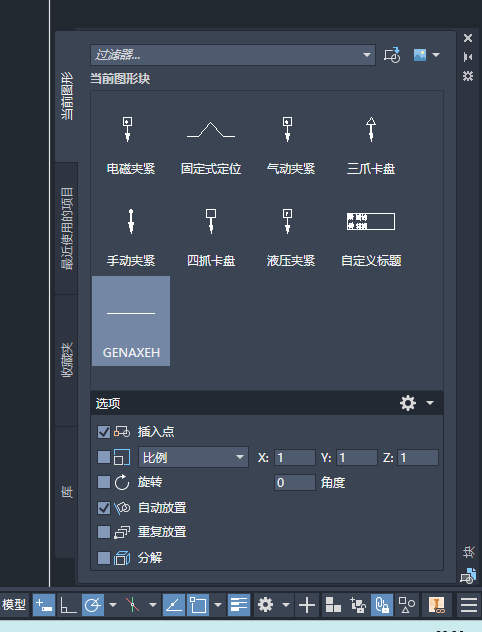Screen dimensions: 482x632
Task: Click the annotation monitor plus icon
Action: point(307,605)
